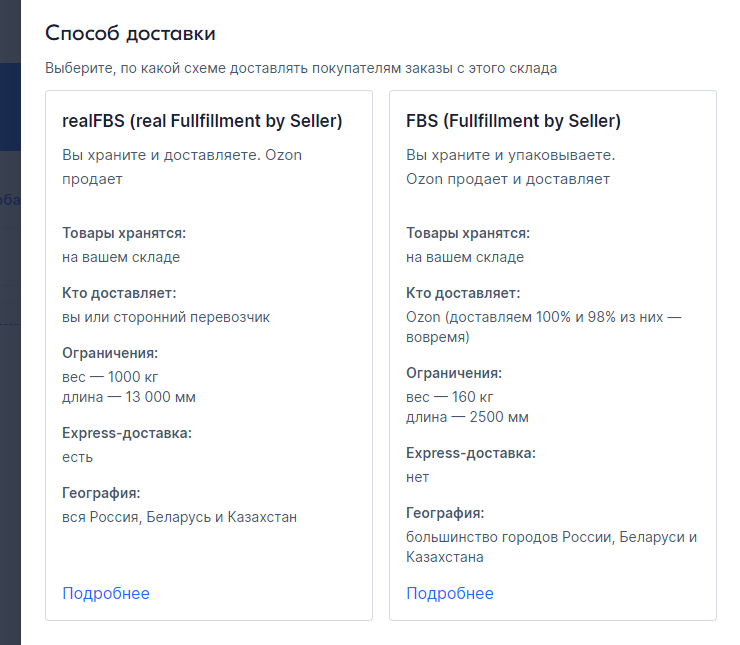Click the 'Ozon (доставляем 100% и 98%' text
The height and width of the screenshot is (645, 740).
(x=544, y=317)
